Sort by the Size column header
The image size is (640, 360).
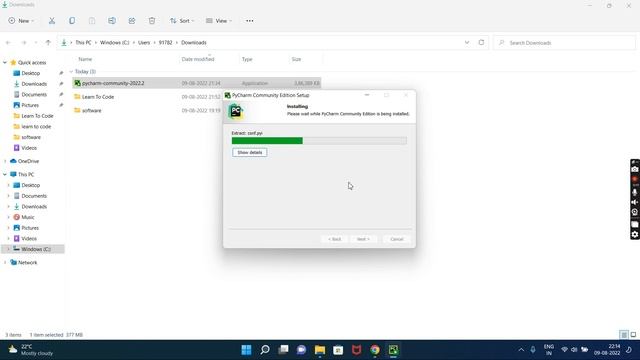[296, 59]
